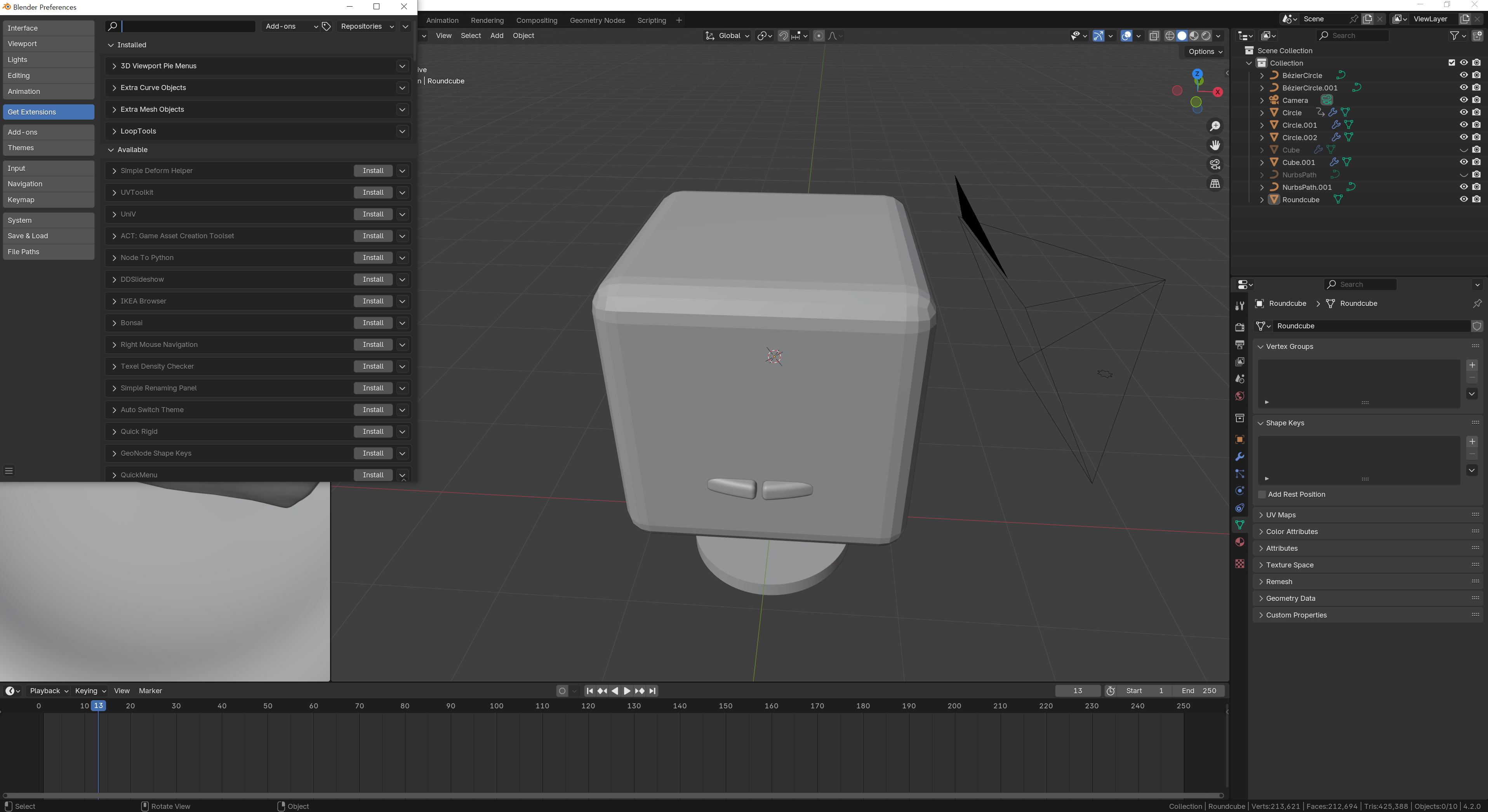Hide BézierCircle in viewport eye icon
This screenshot has width=1488, height=812.
point(1464,75)
